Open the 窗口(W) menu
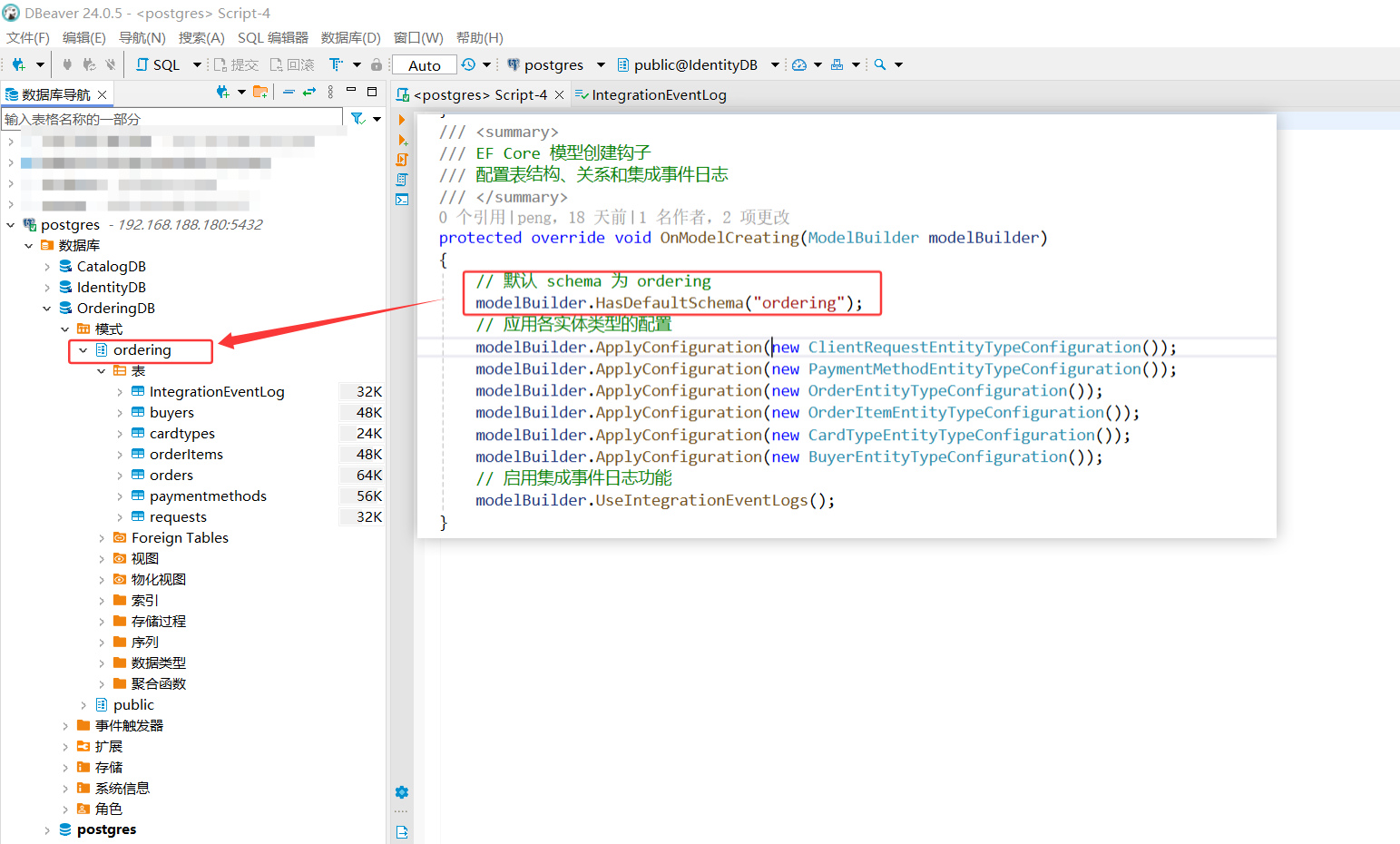The width and height of the screenshot is (1400, 844). click(418, 37)
